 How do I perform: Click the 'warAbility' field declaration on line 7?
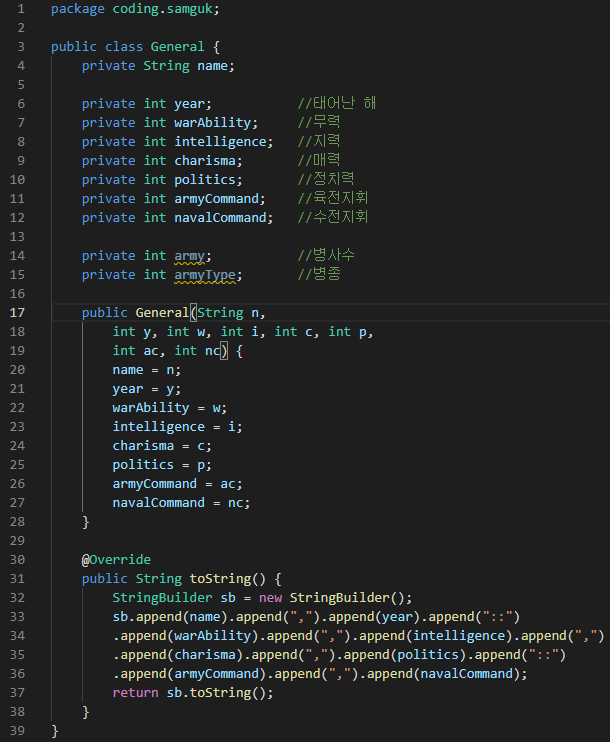tap(212, 123)
